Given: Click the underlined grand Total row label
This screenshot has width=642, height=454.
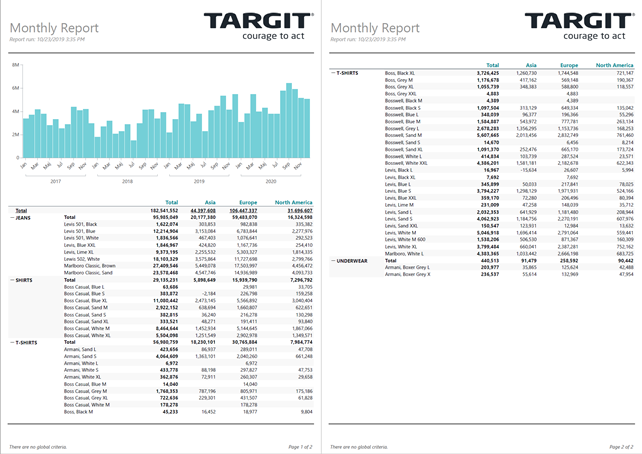Looking at the screenshot, I should 21,210.
